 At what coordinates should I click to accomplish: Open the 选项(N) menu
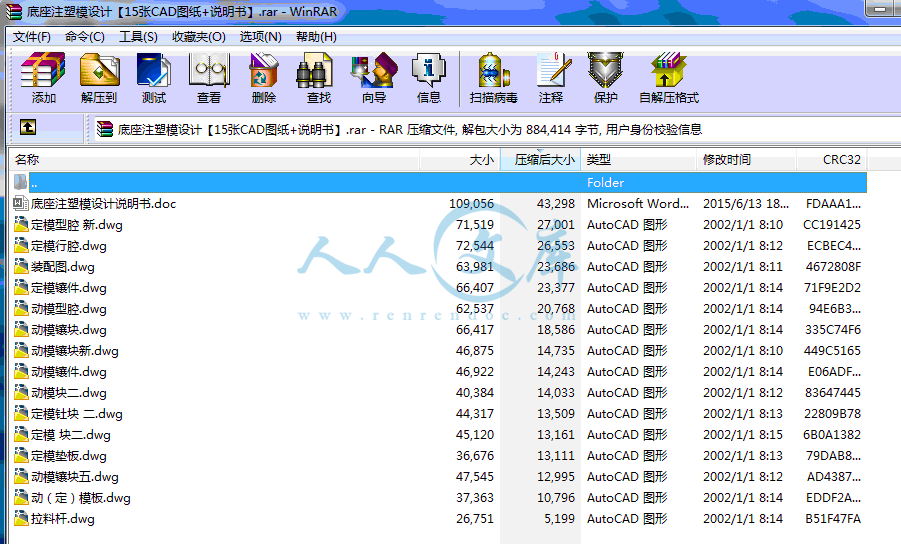tap(260, 37)
